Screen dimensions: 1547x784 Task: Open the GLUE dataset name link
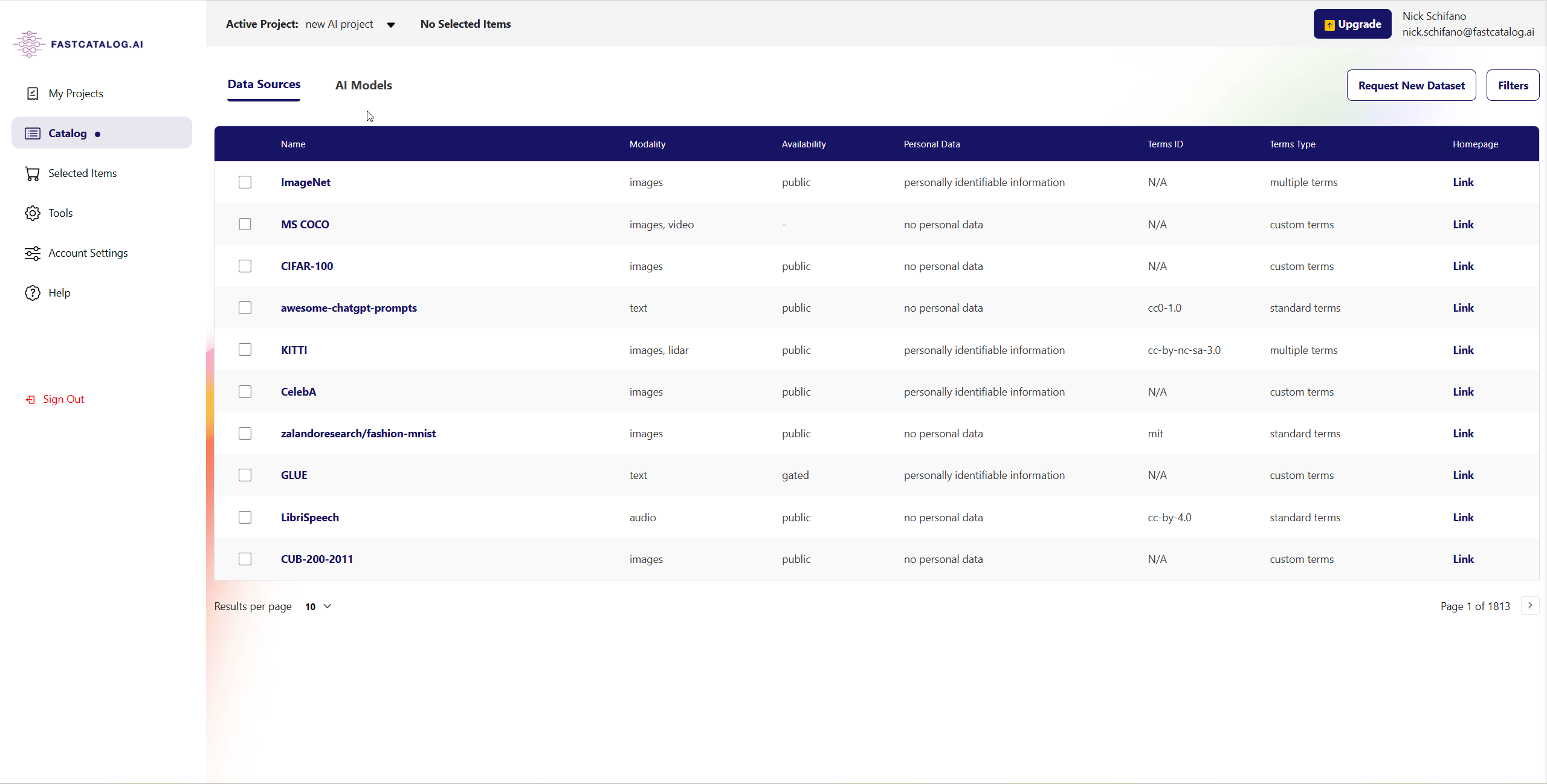pos(294,475)
